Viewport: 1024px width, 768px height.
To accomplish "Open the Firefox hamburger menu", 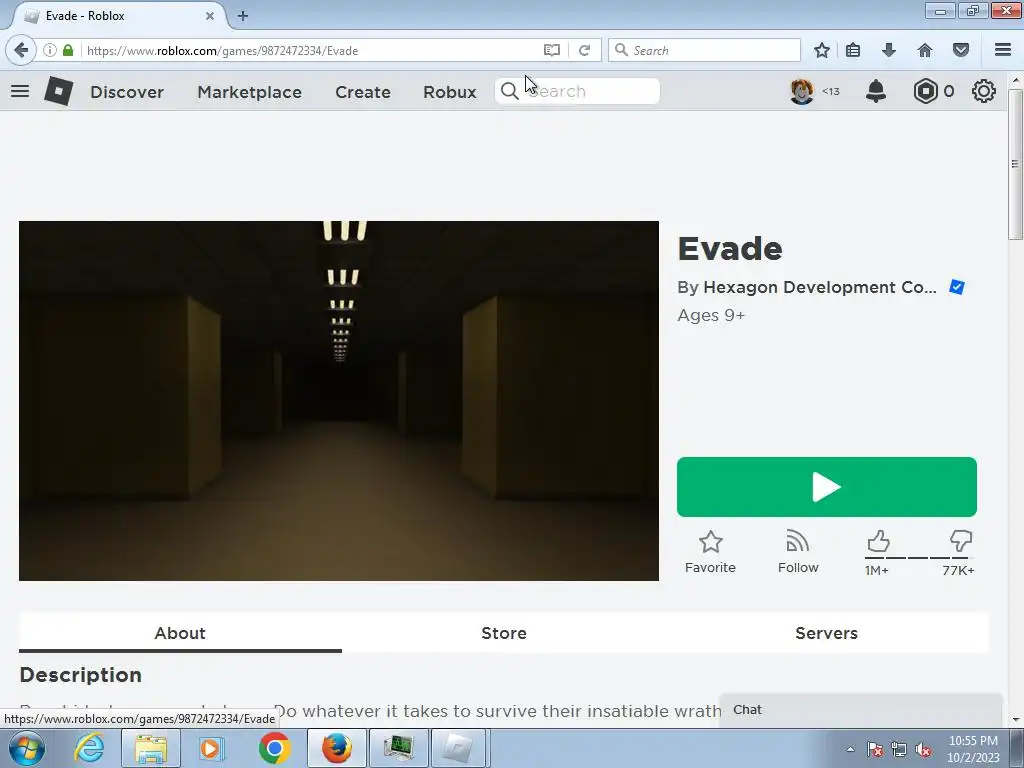I will click(x=1003, y=50).
